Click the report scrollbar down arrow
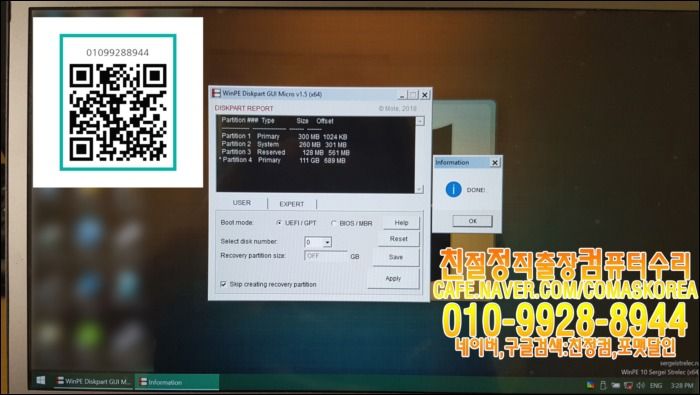Screen dimensions: 700x395 coord(419,189)
